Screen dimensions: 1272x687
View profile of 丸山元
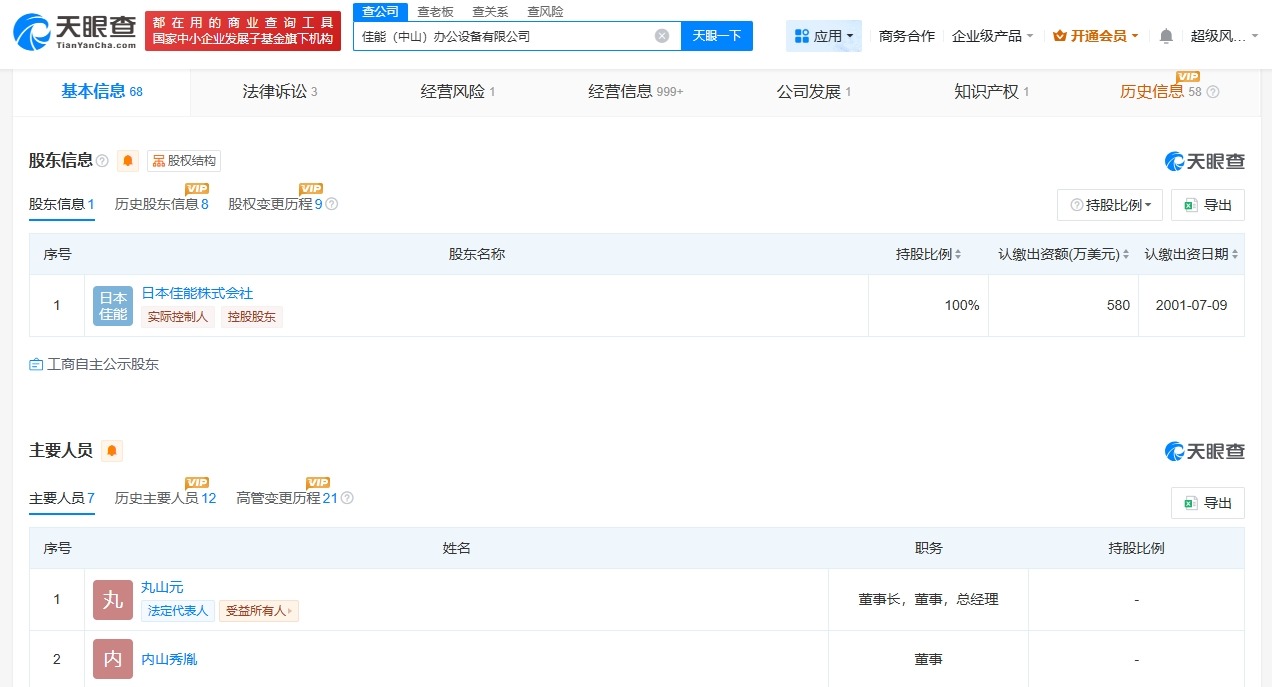[163, 587]
